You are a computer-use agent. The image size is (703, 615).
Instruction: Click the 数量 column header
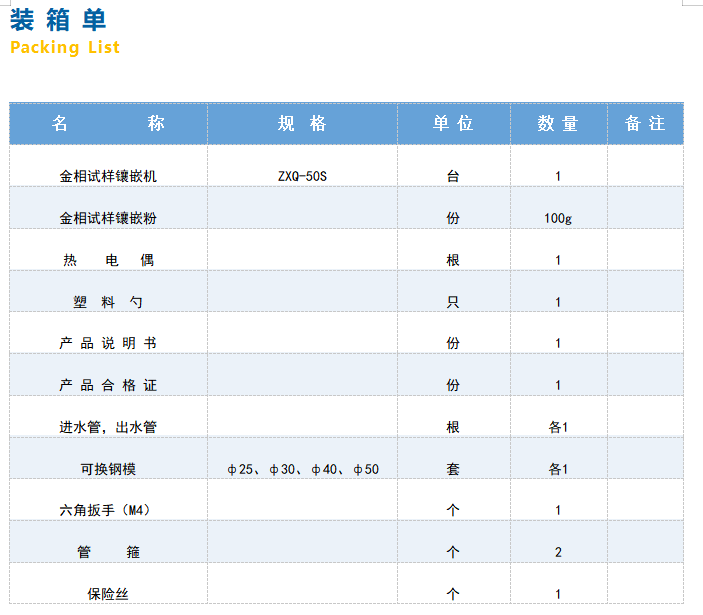tap(559, 123)
